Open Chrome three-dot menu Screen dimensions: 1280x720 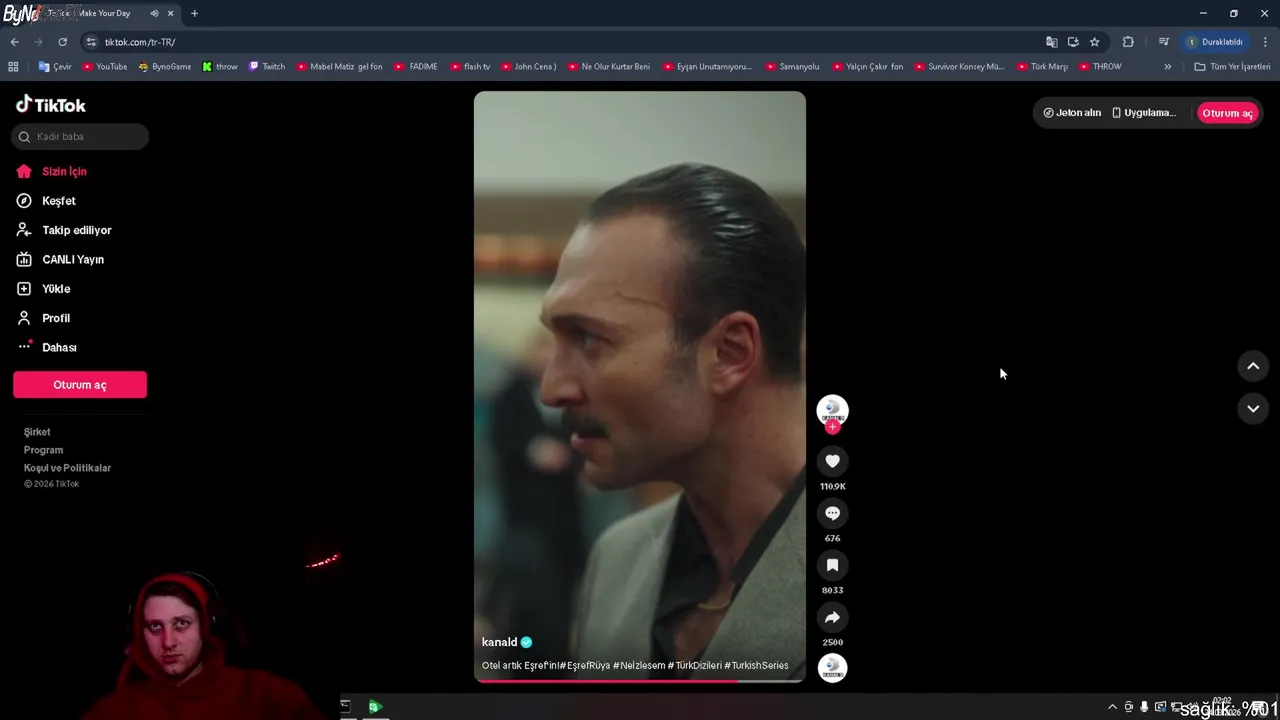click(x=1265, y=42)
